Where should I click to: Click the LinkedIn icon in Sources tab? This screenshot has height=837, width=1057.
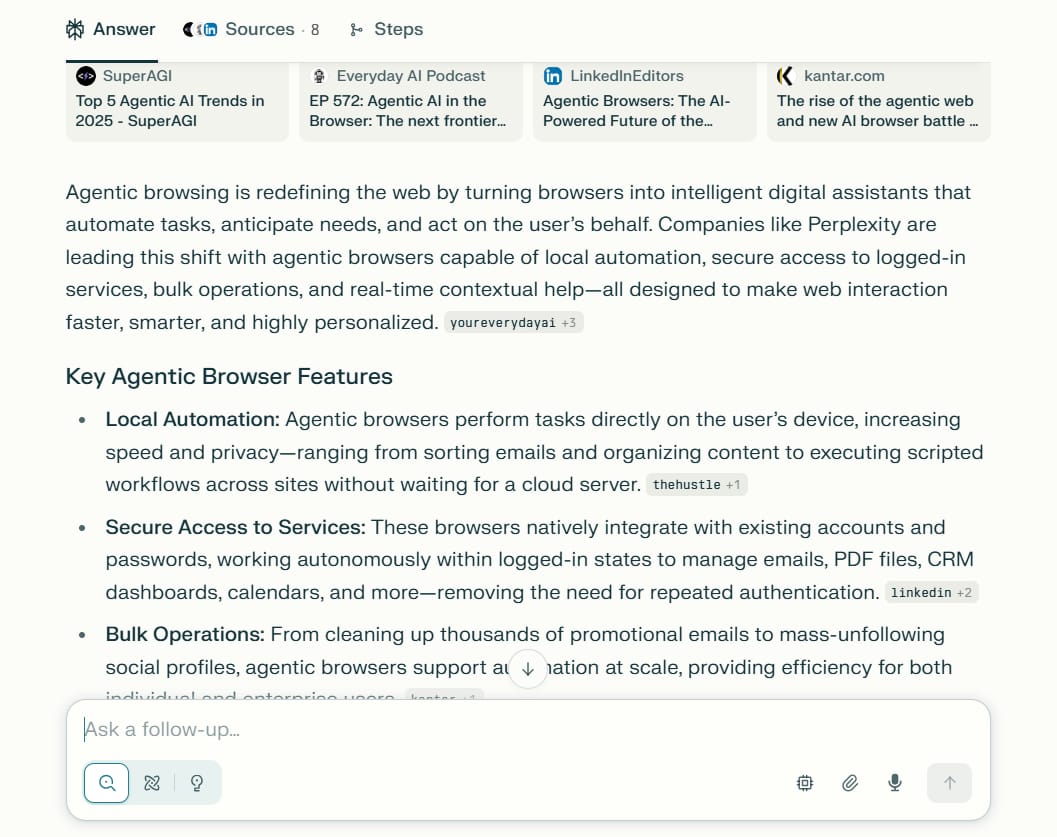210,30
